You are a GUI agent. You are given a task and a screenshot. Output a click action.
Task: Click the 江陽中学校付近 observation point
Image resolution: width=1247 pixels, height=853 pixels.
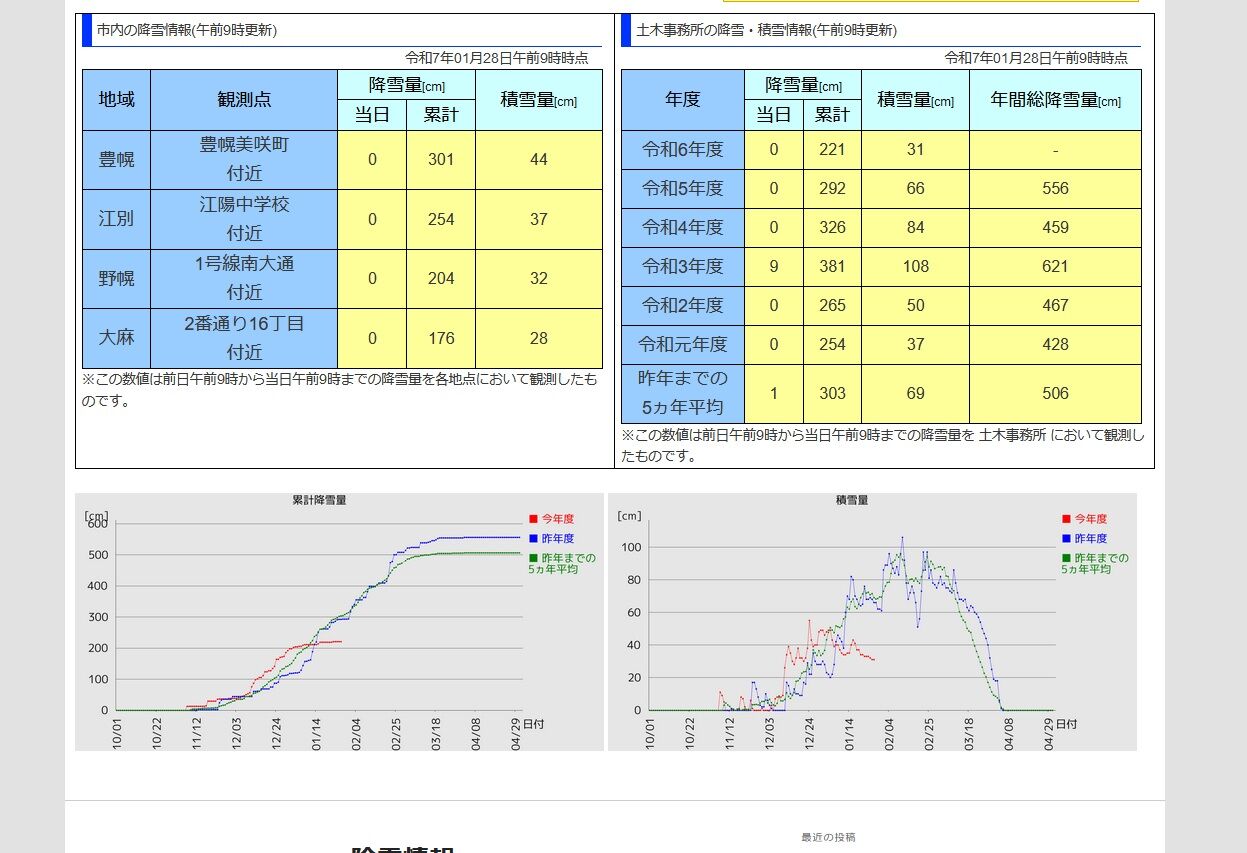coord(244,219)
